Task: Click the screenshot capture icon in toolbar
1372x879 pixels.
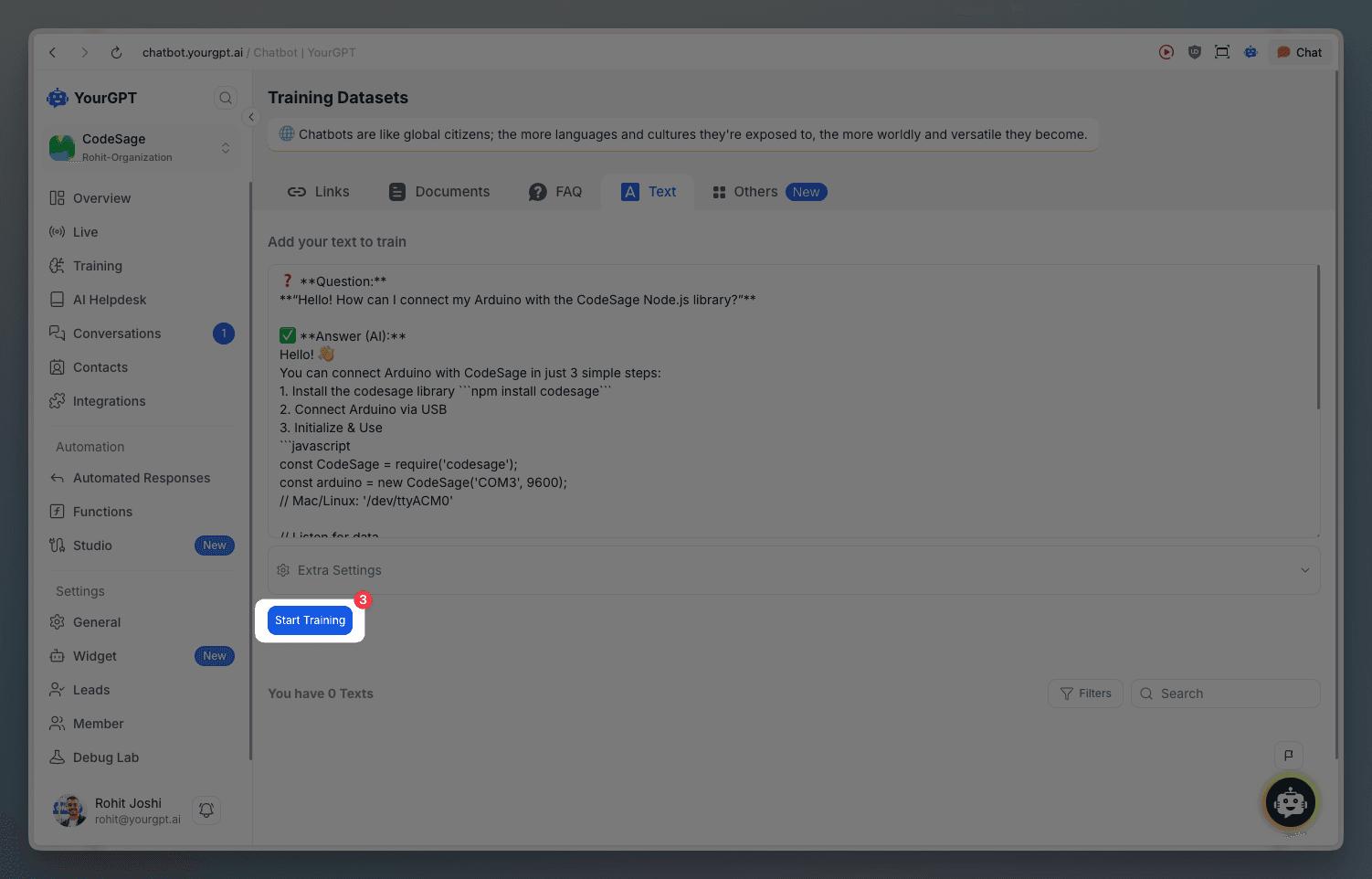Action: pos(1222,52)
